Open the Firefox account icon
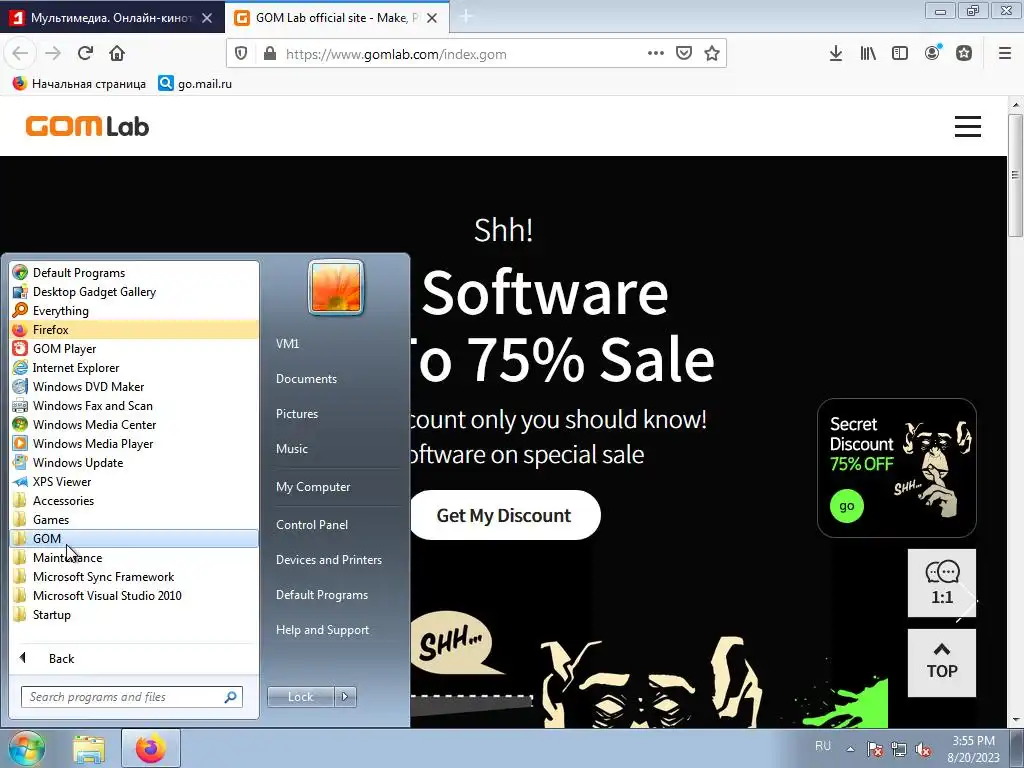 tap(933, 53)
